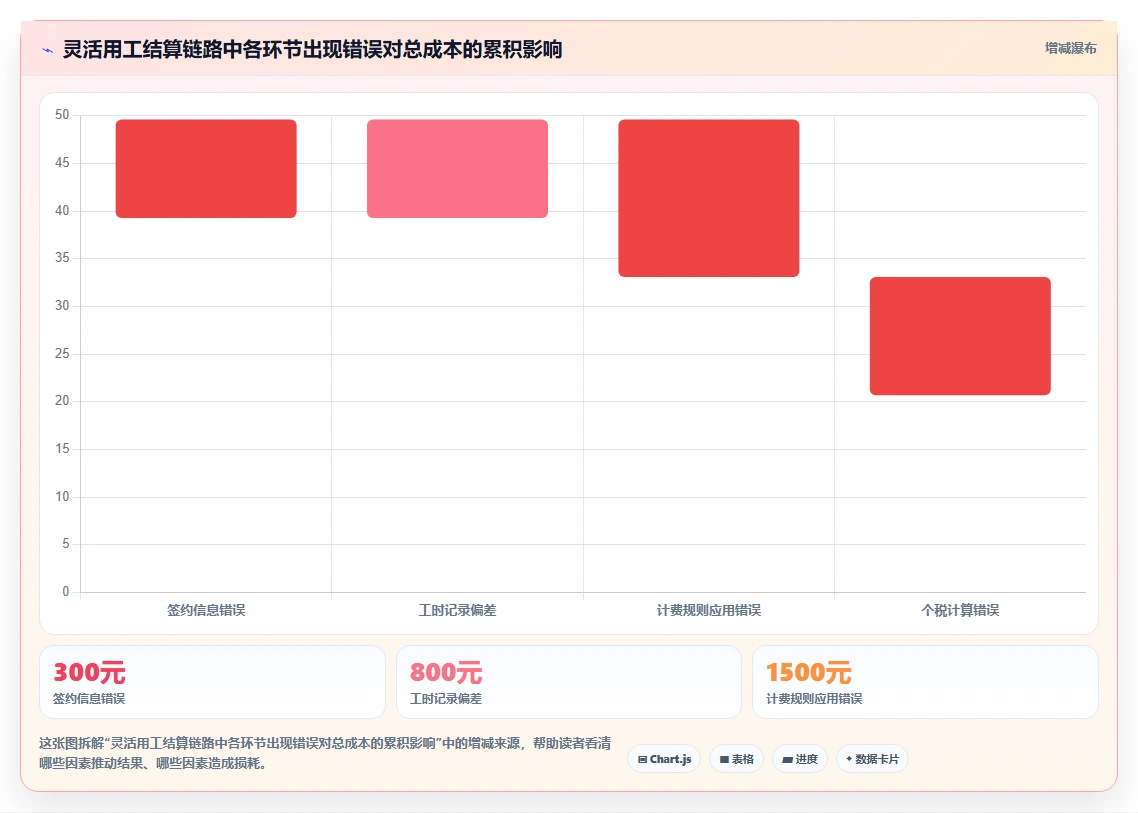Select the 个税计算错误 bar

tap(960, 336)
